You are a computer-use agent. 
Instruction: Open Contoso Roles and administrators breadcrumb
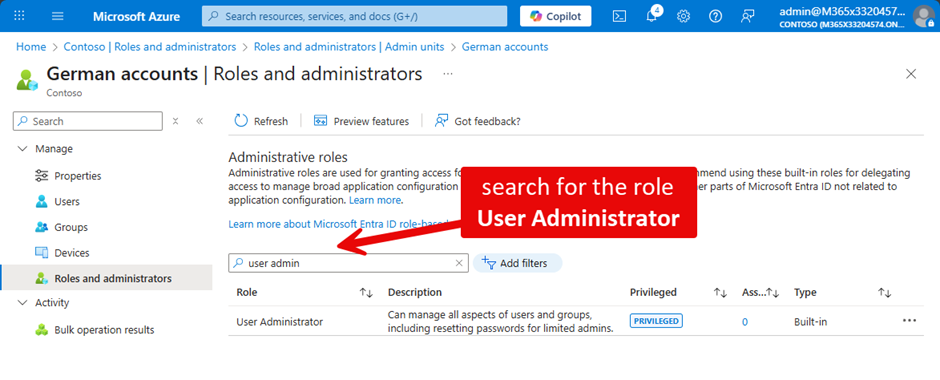(150, 46)
